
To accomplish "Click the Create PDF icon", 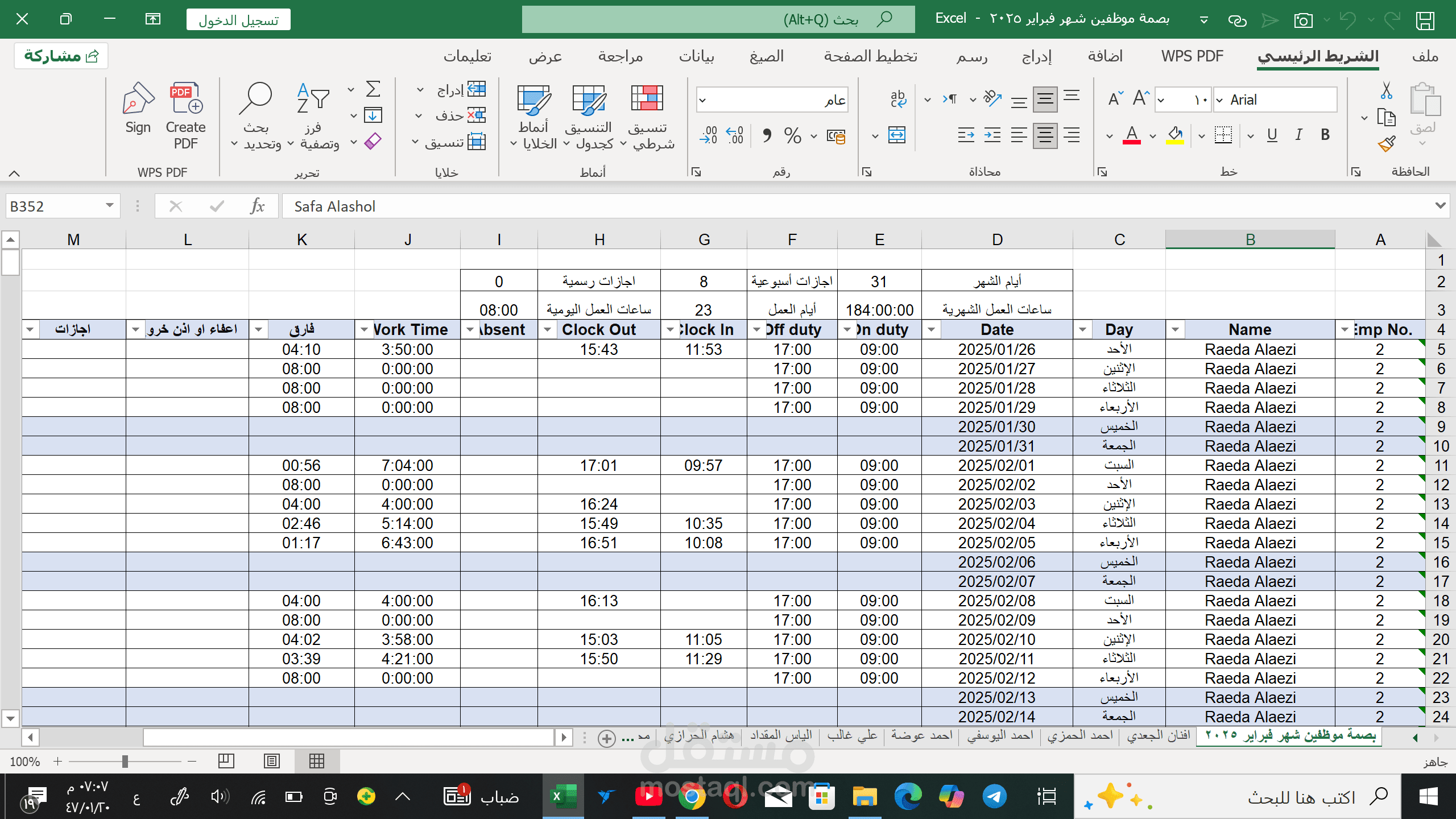I will click(x=186, y=116).
